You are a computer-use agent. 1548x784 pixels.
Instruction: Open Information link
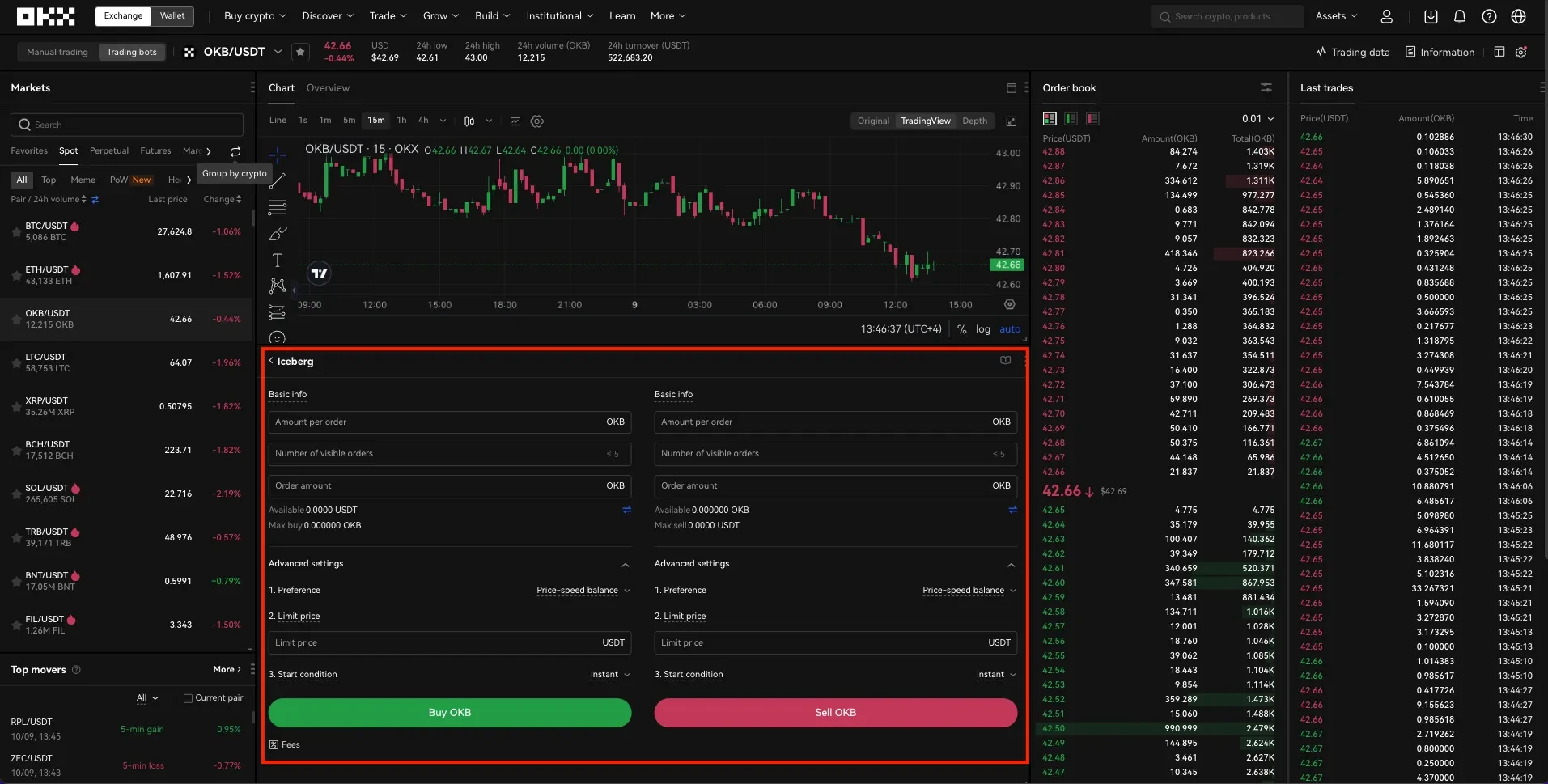[1440, 52]
